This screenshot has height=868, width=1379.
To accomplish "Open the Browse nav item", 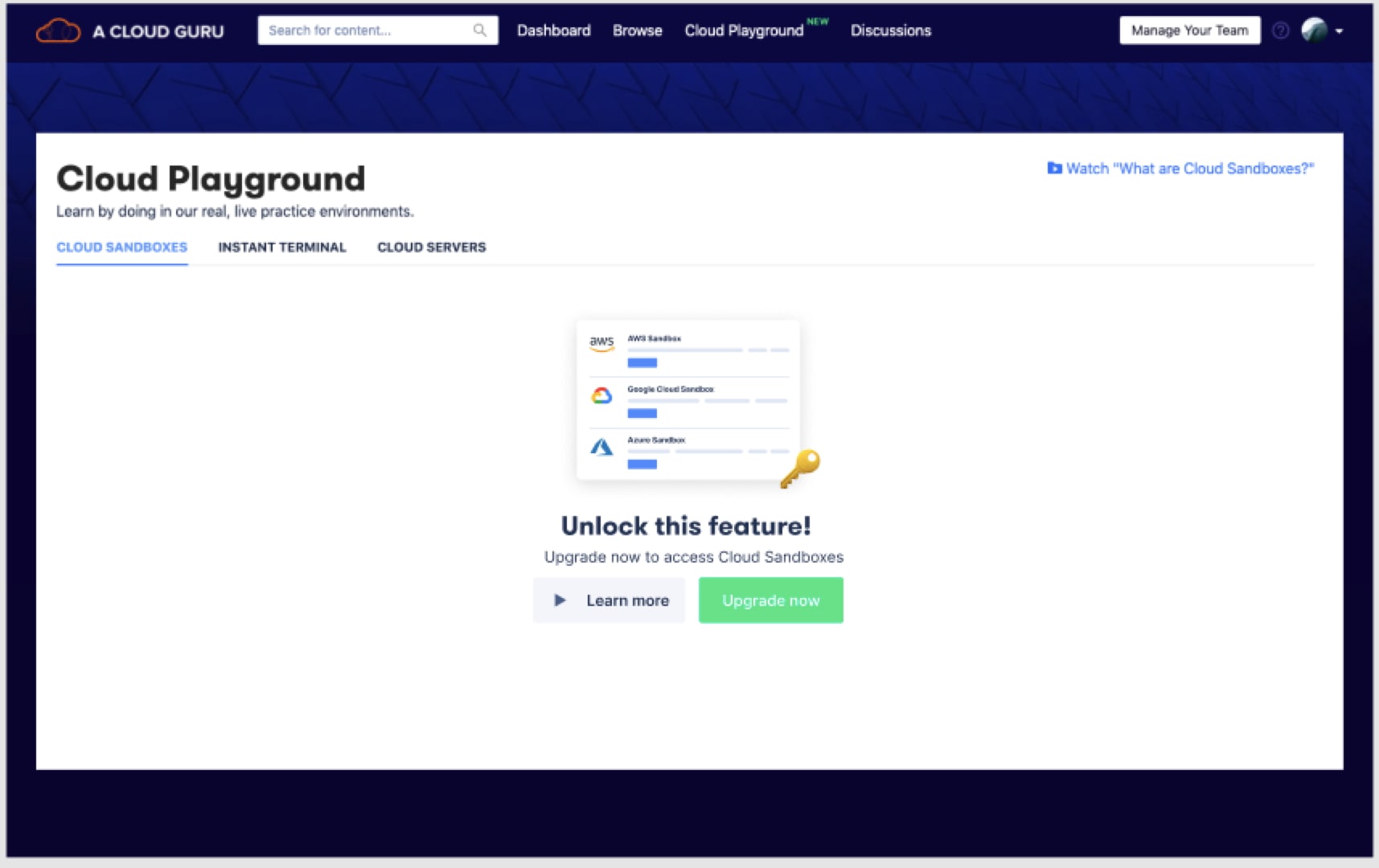I will point(637,31).
